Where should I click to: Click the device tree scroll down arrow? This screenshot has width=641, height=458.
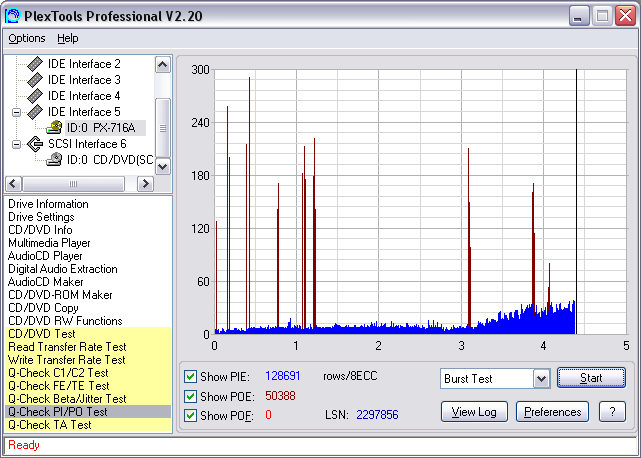pos(163,166)
